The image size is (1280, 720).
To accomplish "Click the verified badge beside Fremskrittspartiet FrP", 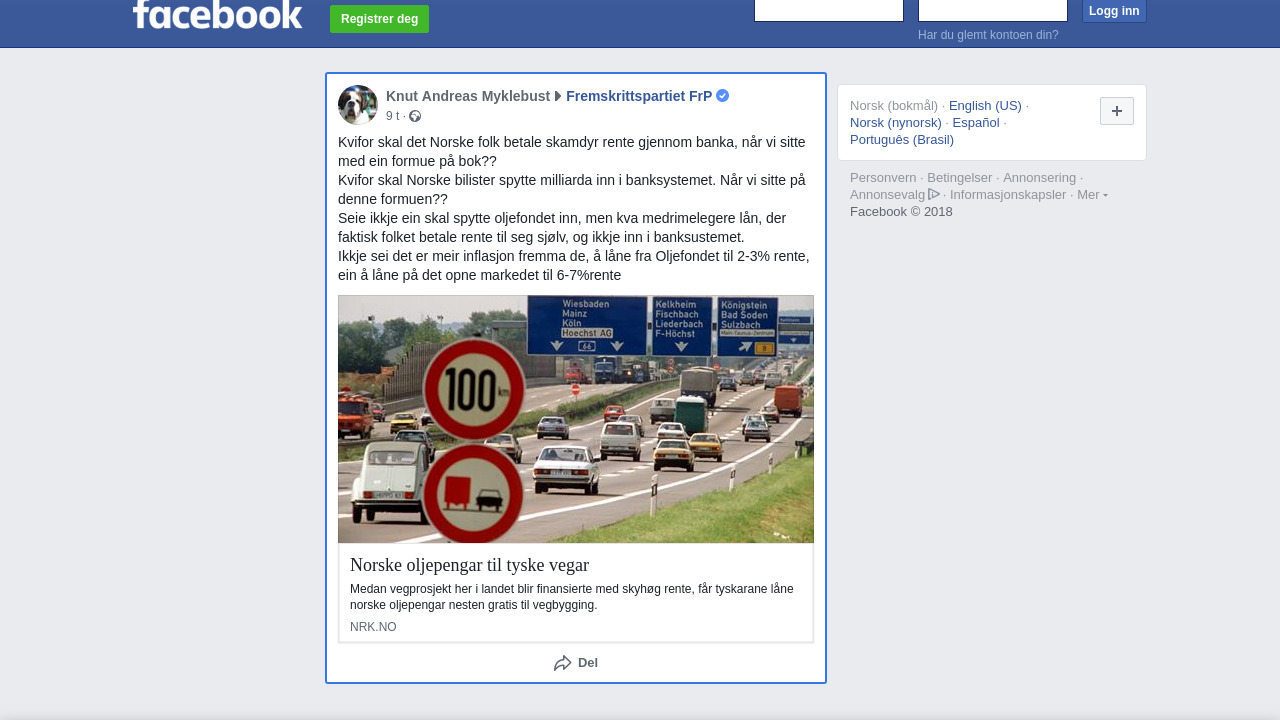I will pyautogui.click(x=722, y=96).
